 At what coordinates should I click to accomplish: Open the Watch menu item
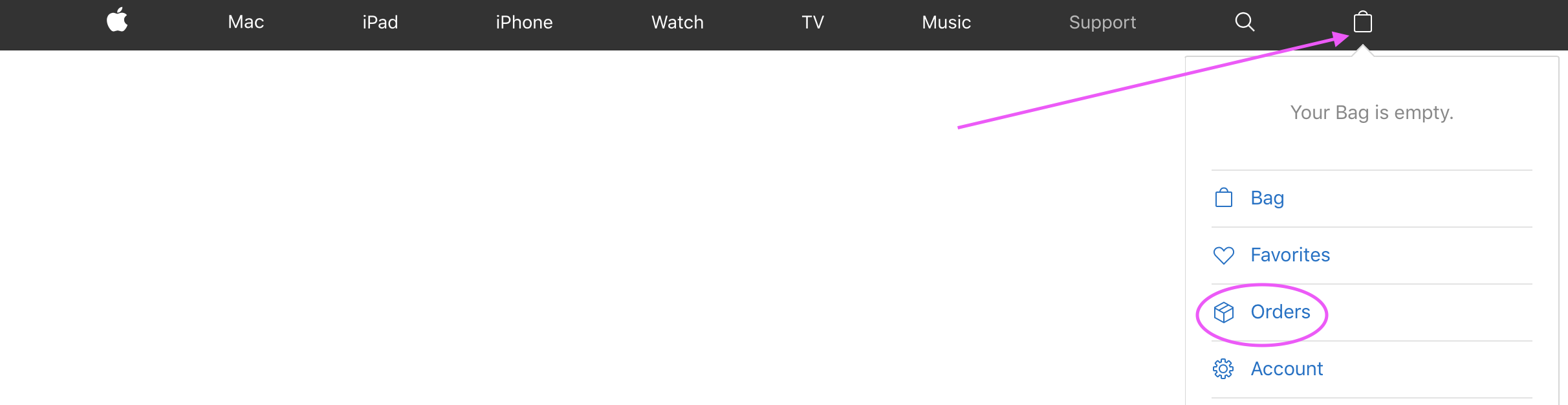click(677, 23)
